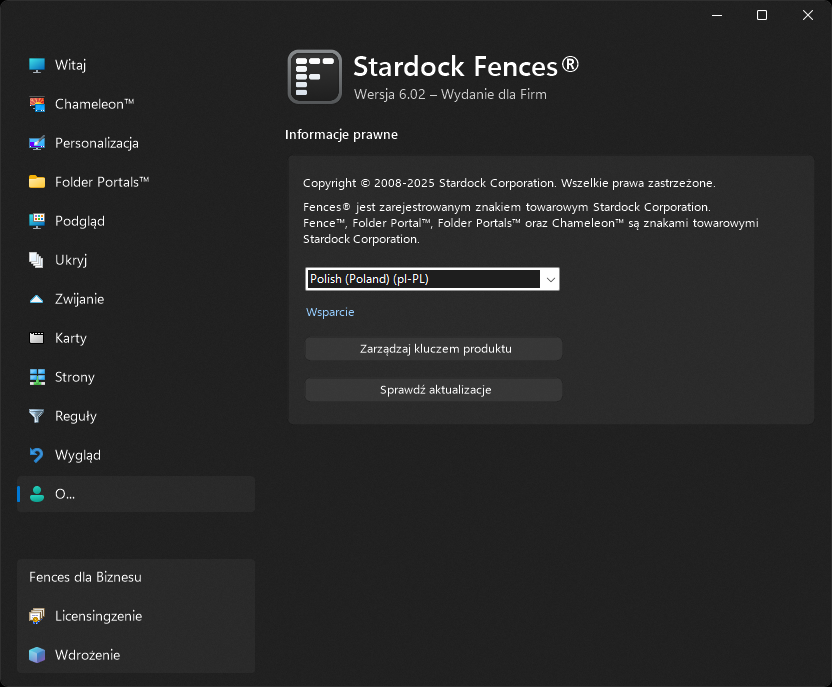Screen dimensions: 832x687
Task: Click the Chameleon sidebar icon
Action: (37, 104)
